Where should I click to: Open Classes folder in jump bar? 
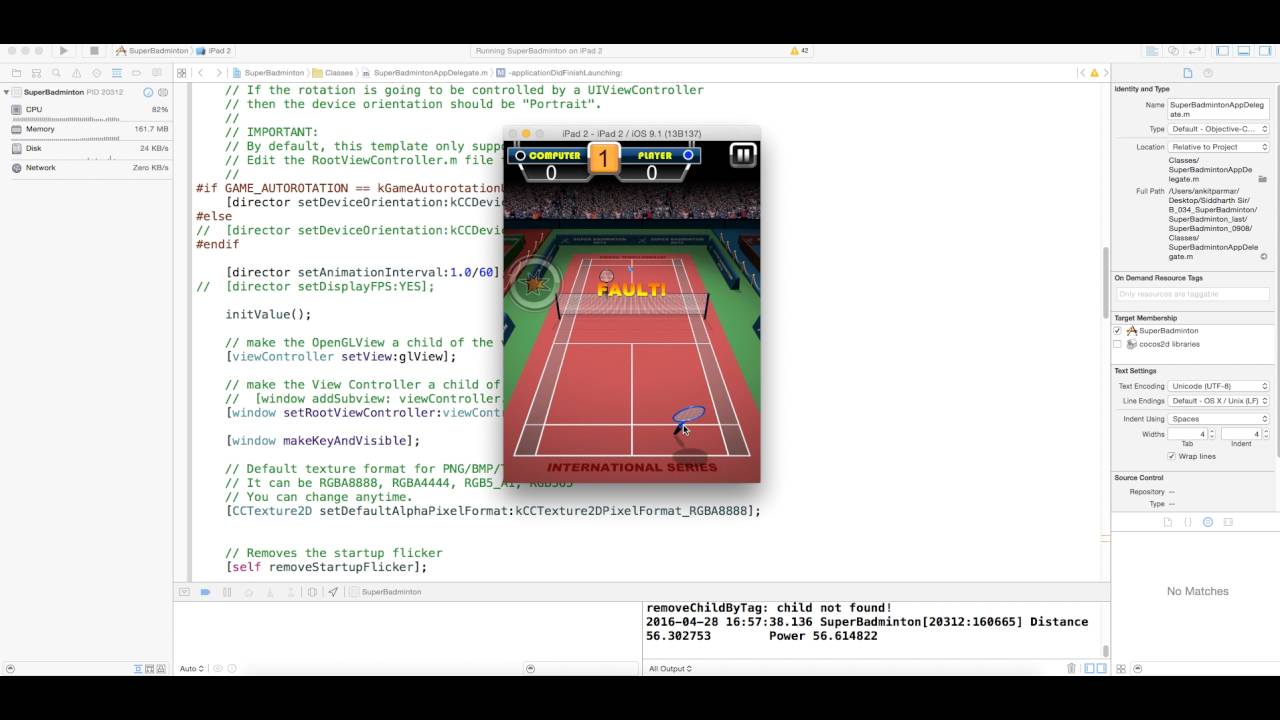[333, 73]
